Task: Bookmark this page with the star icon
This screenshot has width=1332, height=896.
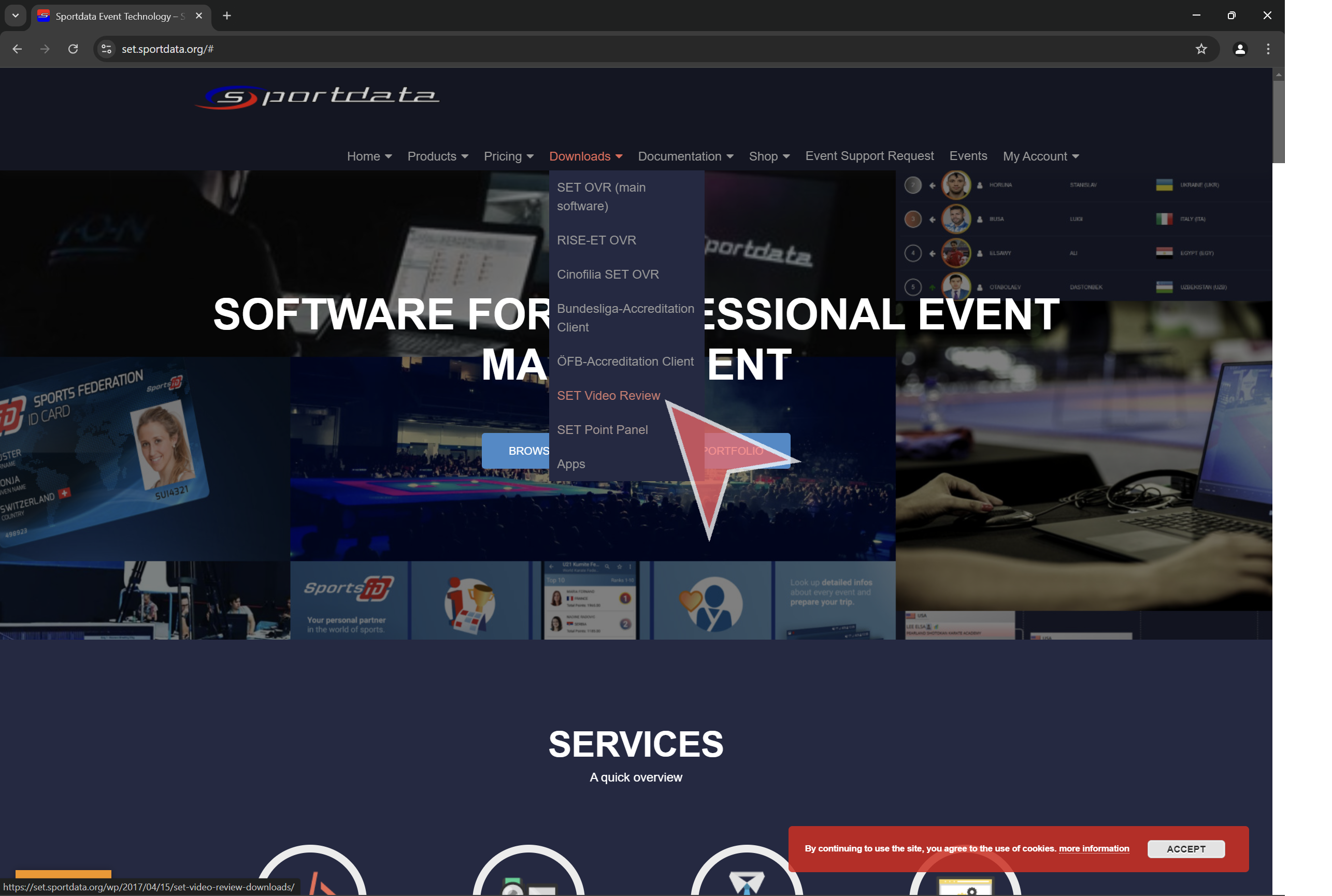Action: click(1200, 49)
